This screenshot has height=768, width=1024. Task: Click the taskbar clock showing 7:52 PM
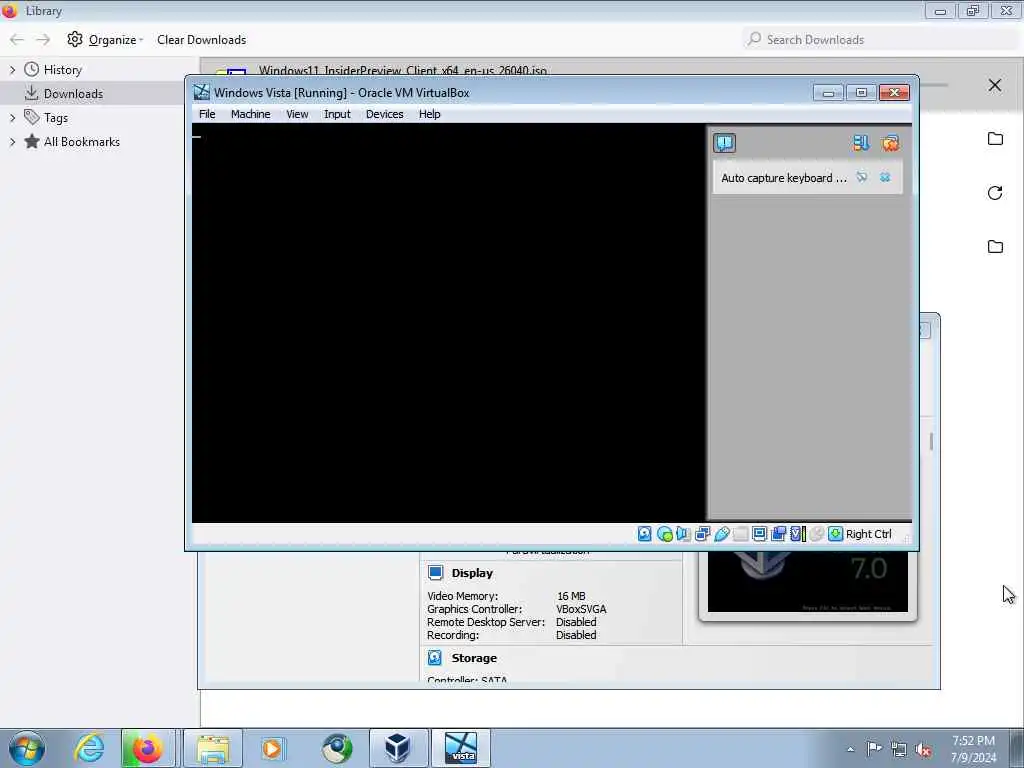[x=973, y=749]
